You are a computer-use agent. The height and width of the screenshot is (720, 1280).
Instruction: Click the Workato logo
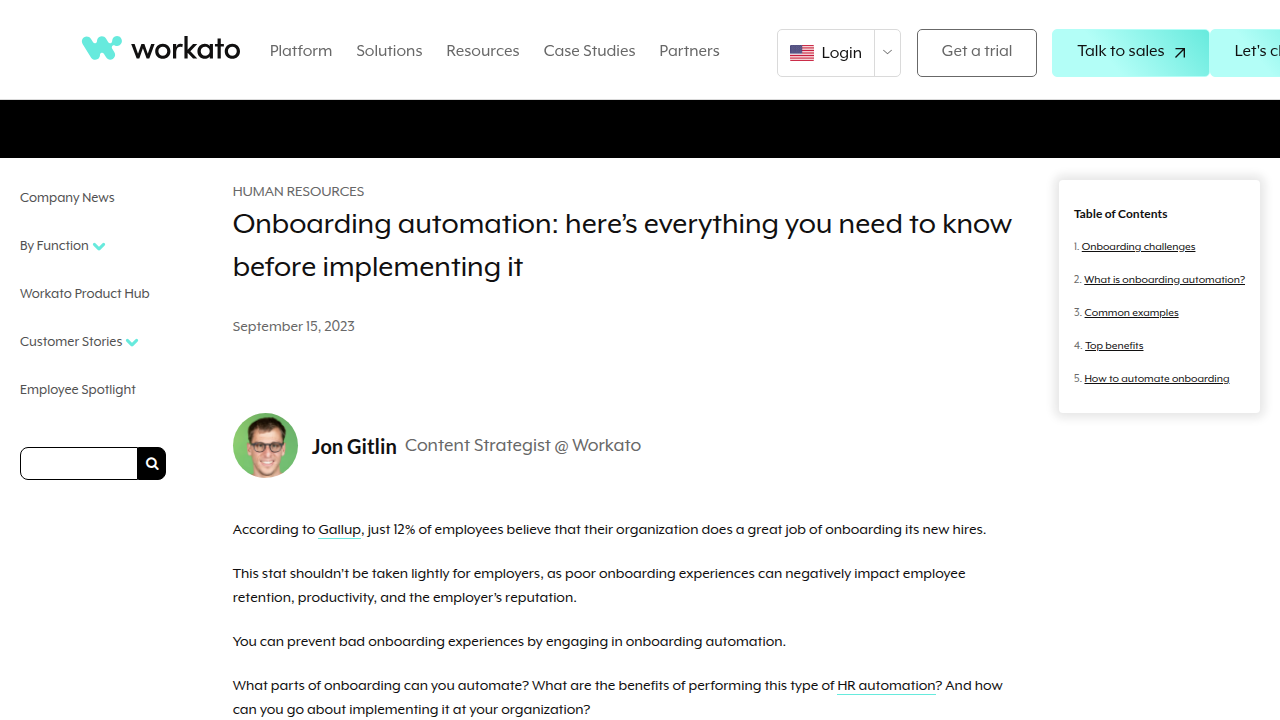pyautogui.click(x=161, y=48)
